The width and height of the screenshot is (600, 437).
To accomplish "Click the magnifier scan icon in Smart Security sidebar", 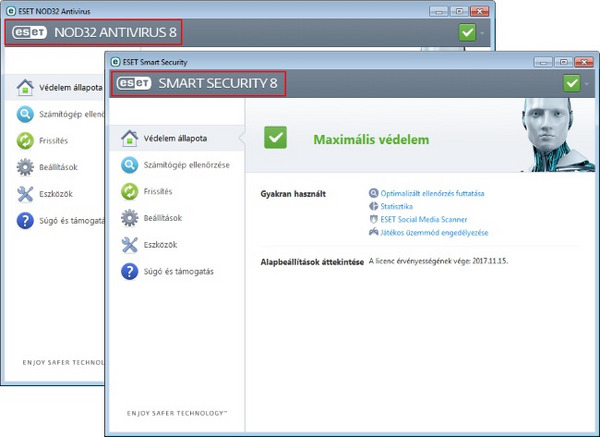I will click(129, 164).
